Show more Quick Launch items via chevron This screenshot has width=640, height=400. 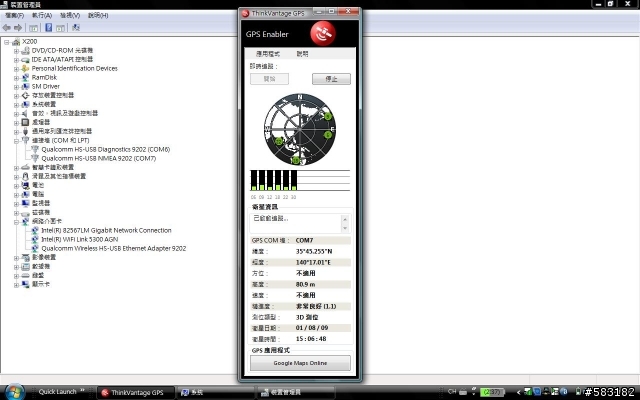pos(82,391)
